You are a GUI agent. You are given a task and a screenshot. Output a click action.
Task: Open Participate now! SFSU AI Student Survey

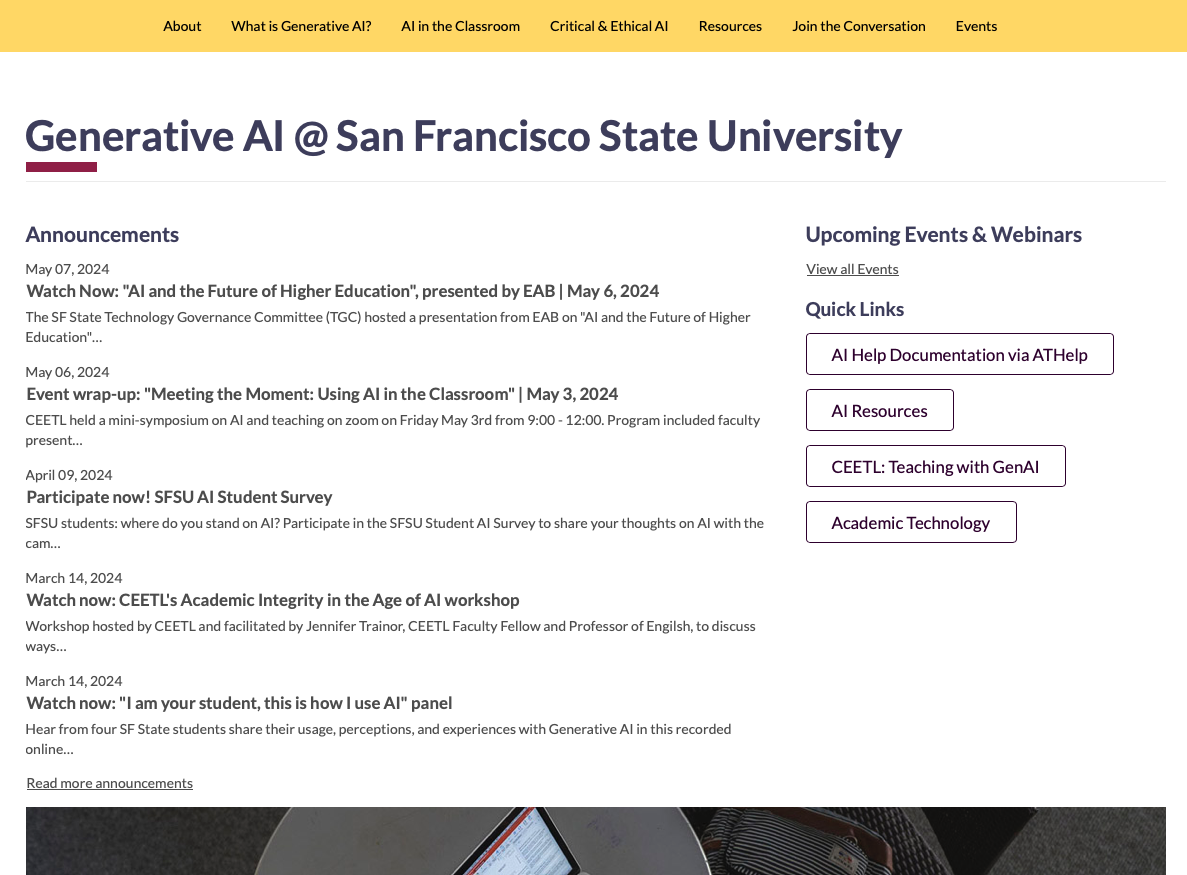(x=179, y=497)
